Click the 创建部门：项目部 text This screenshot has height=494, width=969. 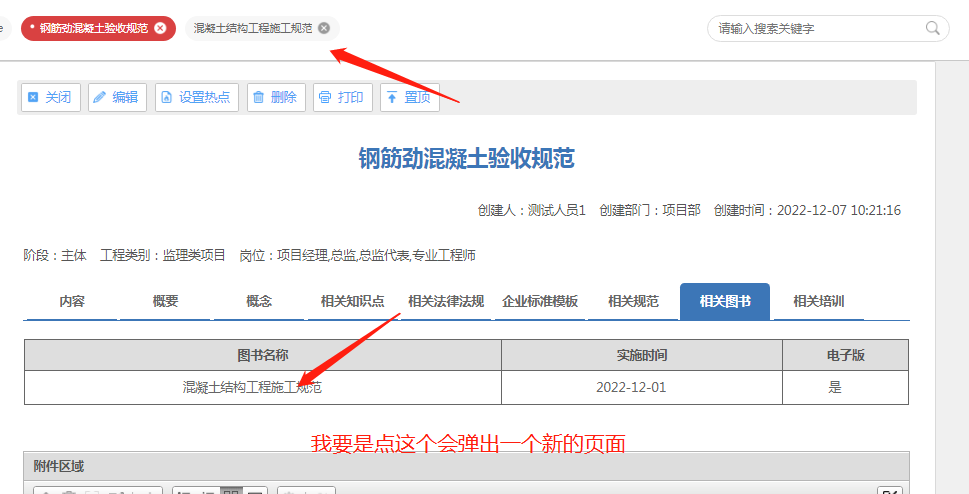point(650,210)
